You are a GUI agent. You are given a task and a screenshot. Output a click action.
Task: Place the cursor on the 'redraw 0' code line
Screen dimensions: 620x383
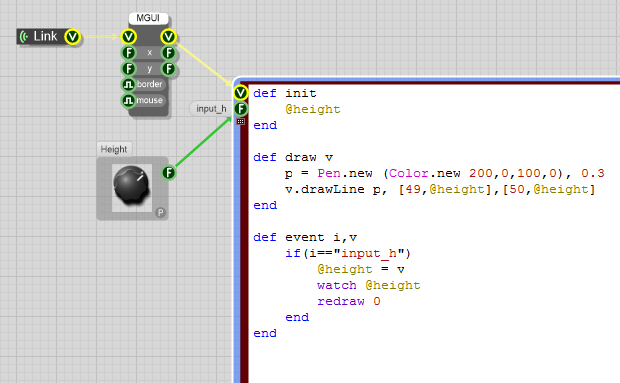tap(348, 301)
